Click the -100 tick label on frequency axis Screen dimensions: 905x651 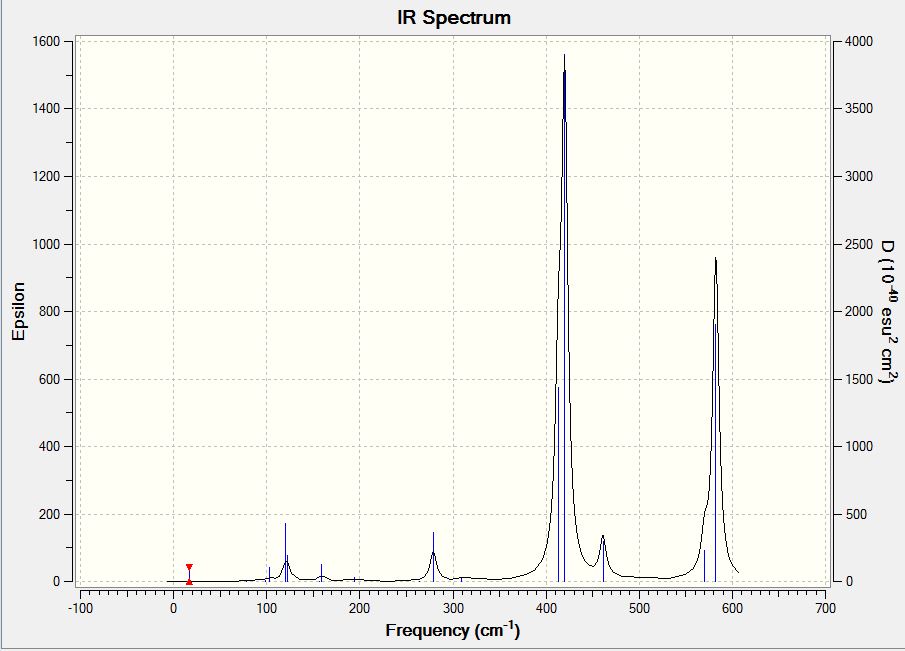(x=80, y=608)
